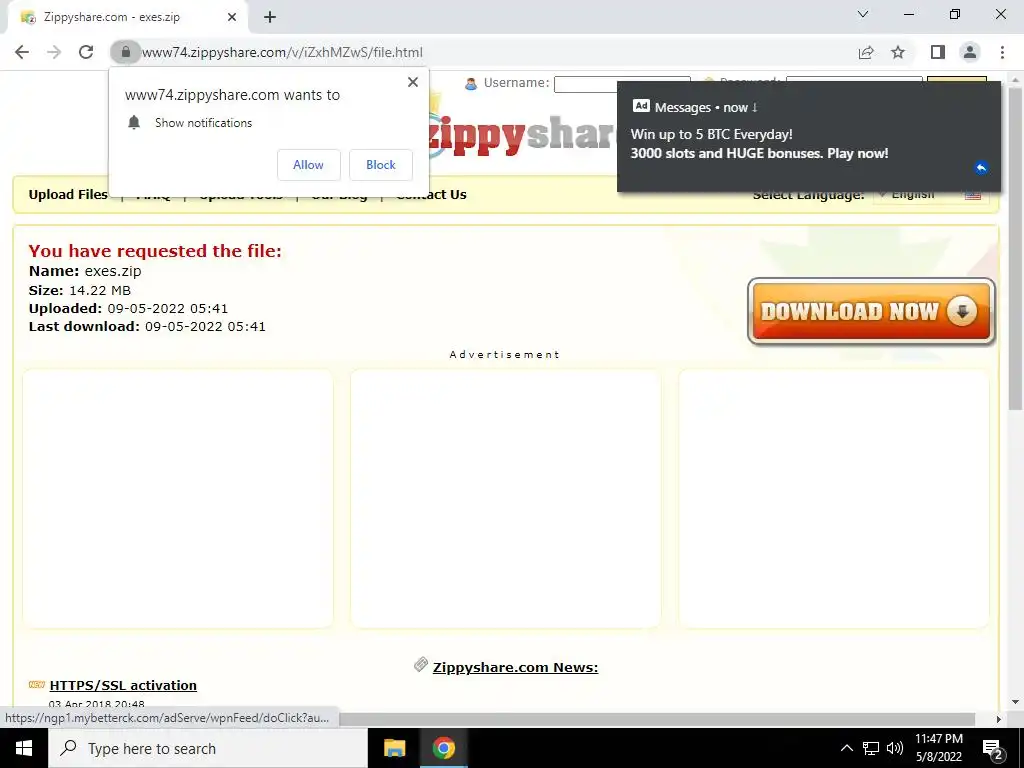Open the Action Center notifications icon

(993, 749)
